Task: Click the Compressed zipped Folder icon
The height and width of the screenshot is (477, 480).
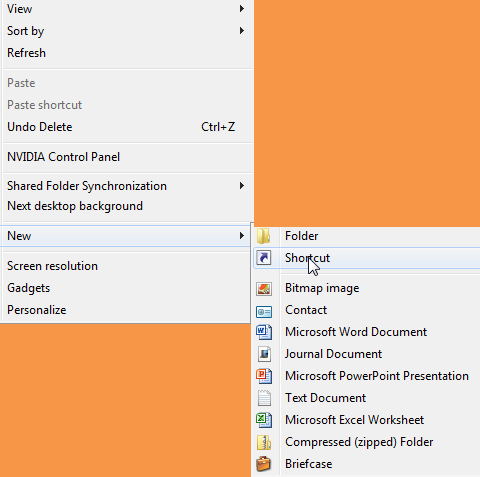Action: click(264, 442)
